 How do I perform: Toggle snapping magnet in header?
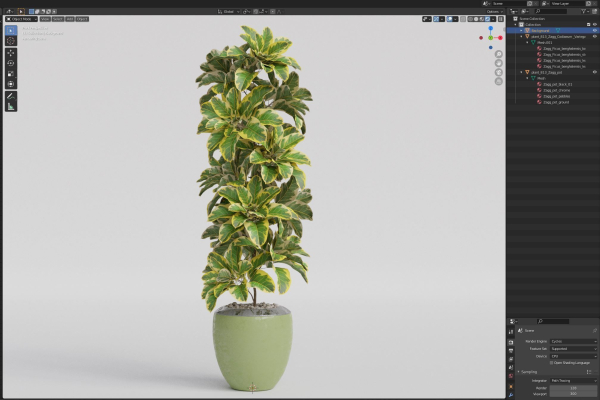coord(256,11)
